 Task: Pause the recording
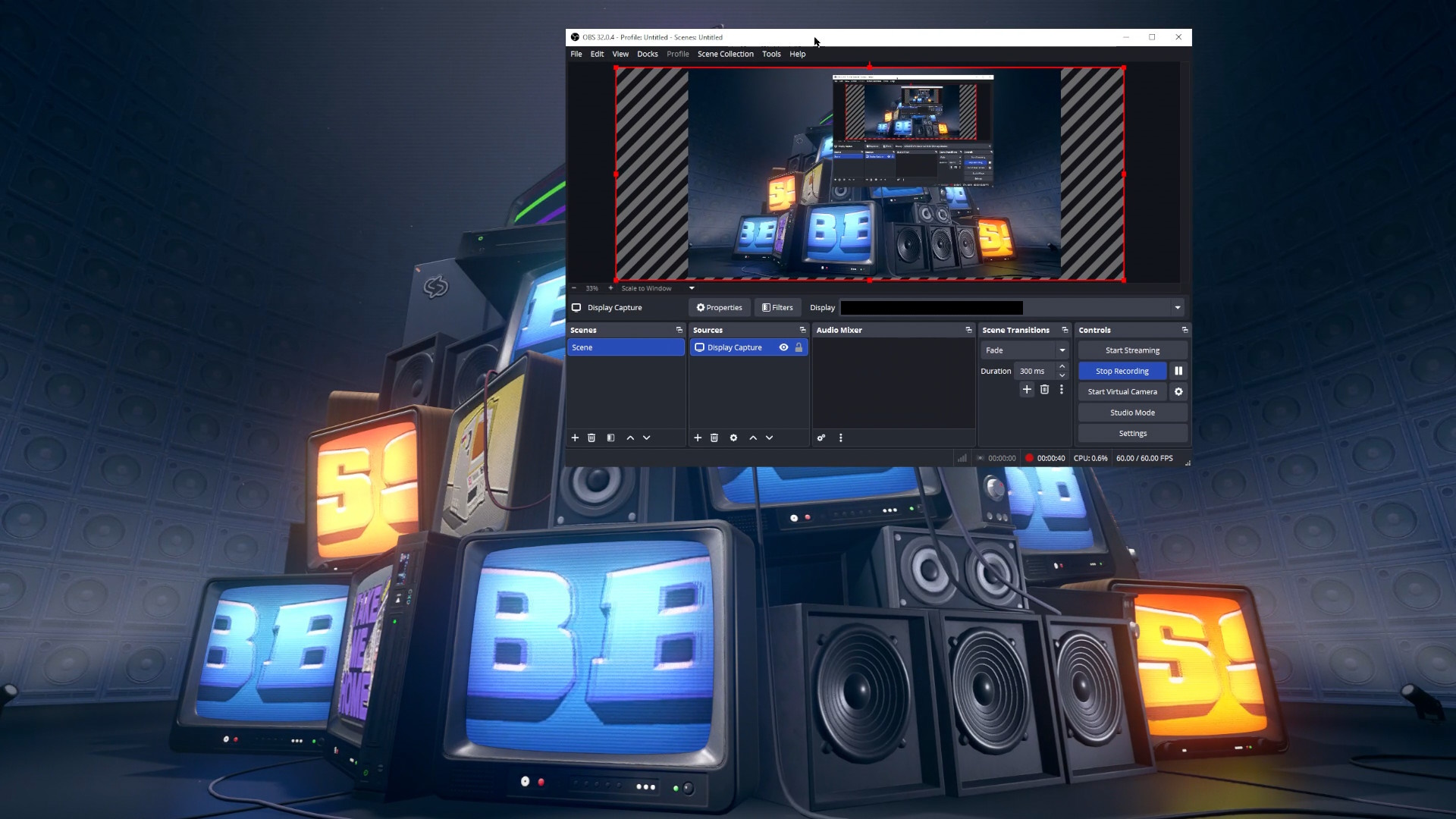pyautogui.click(x=1178, y=371)
